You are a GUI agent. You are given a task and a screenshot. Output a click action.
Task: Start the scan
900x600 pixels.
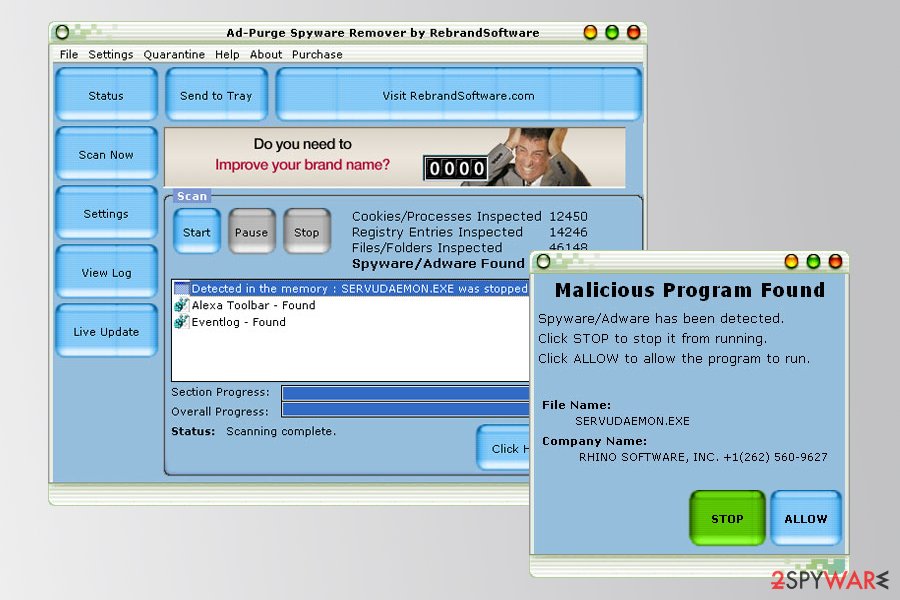[x=197, y=231]
